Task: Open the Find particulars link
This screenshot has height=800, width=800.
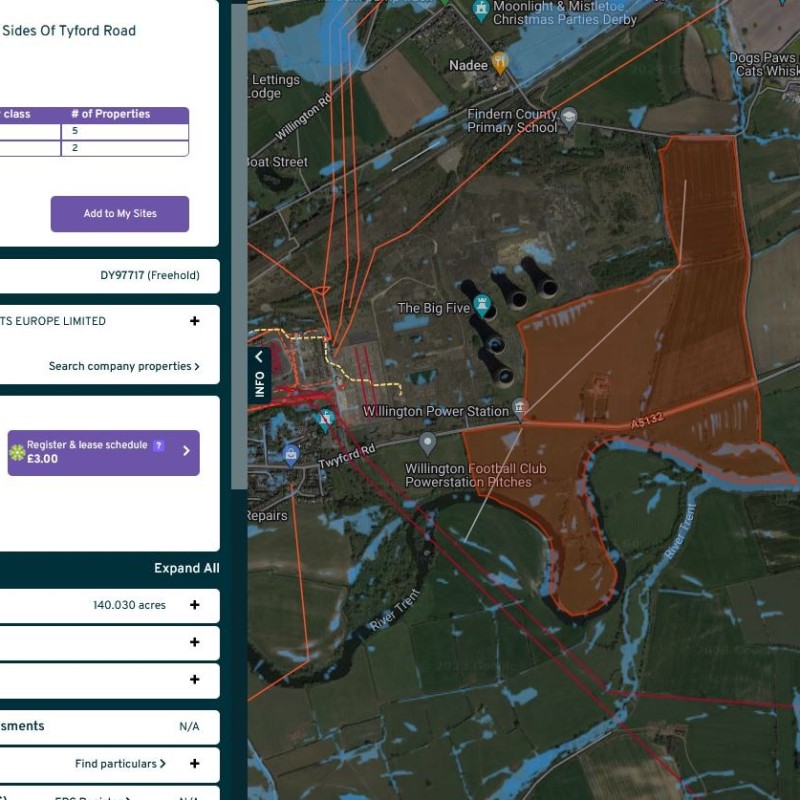Action: click(120, 764)
